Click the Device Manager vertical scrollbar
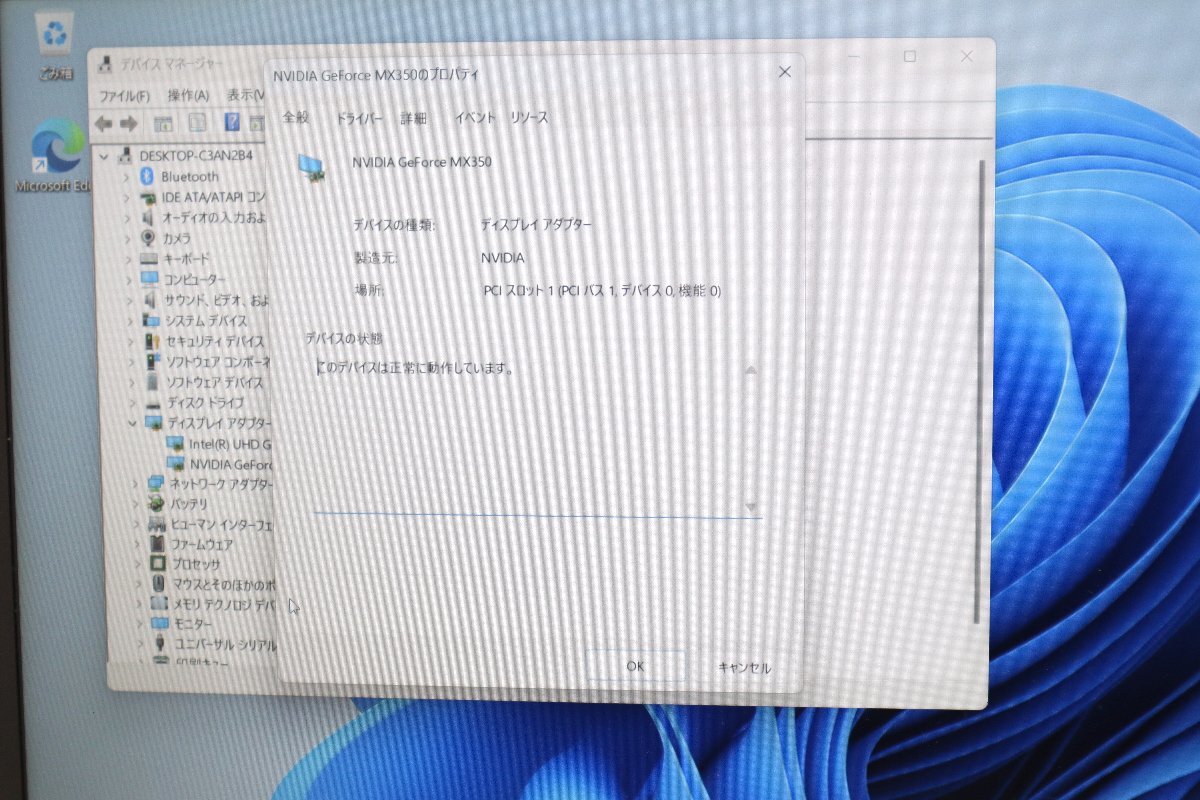Image resolution: width=1200 pixels, height=800 pixels. (x=981, y=390)
